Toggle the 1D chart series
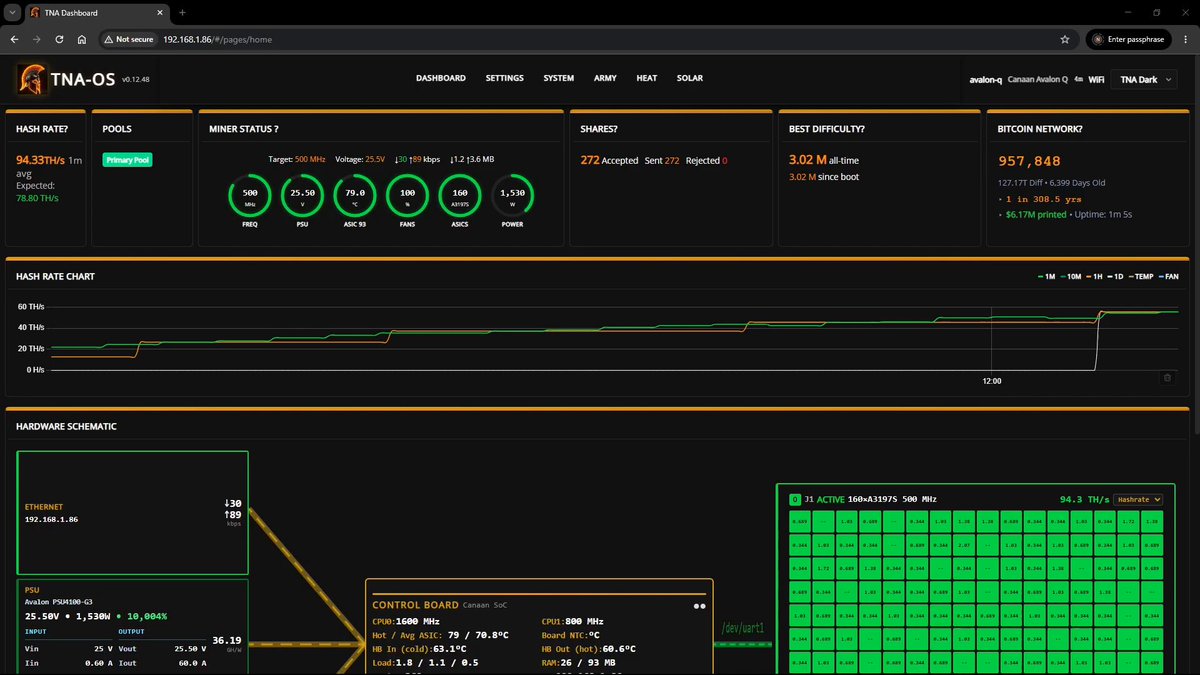The width and height of the screenshot is (1200, 675). (1117, 276)
